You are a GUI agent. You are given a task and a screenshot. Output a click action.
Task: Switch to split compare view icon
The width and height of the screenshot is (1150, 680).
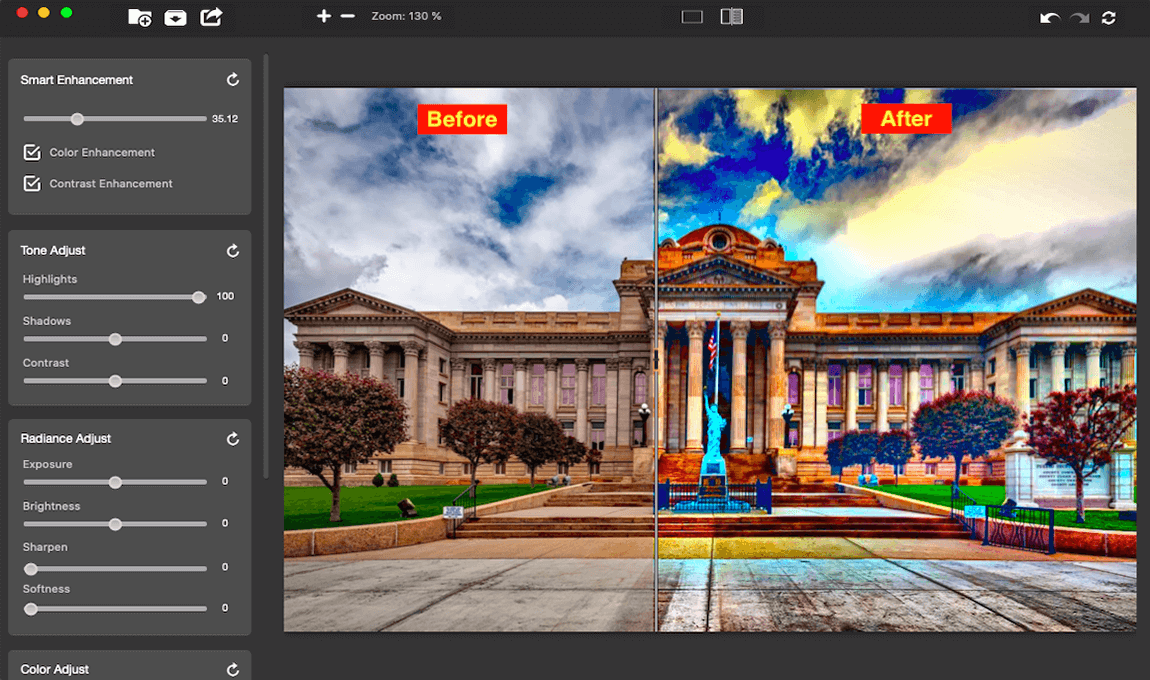tap(731, 16)
